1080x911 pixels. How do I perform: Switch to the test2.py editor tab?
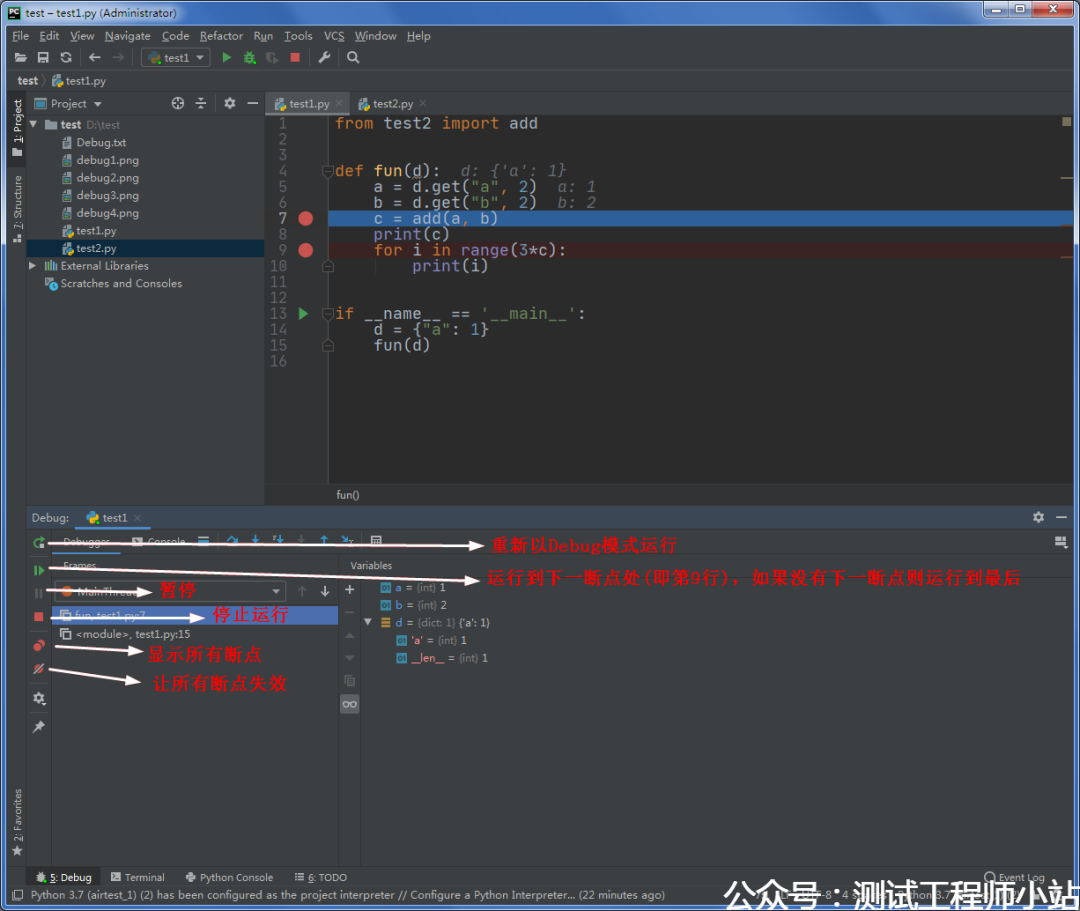coord(393,103)
